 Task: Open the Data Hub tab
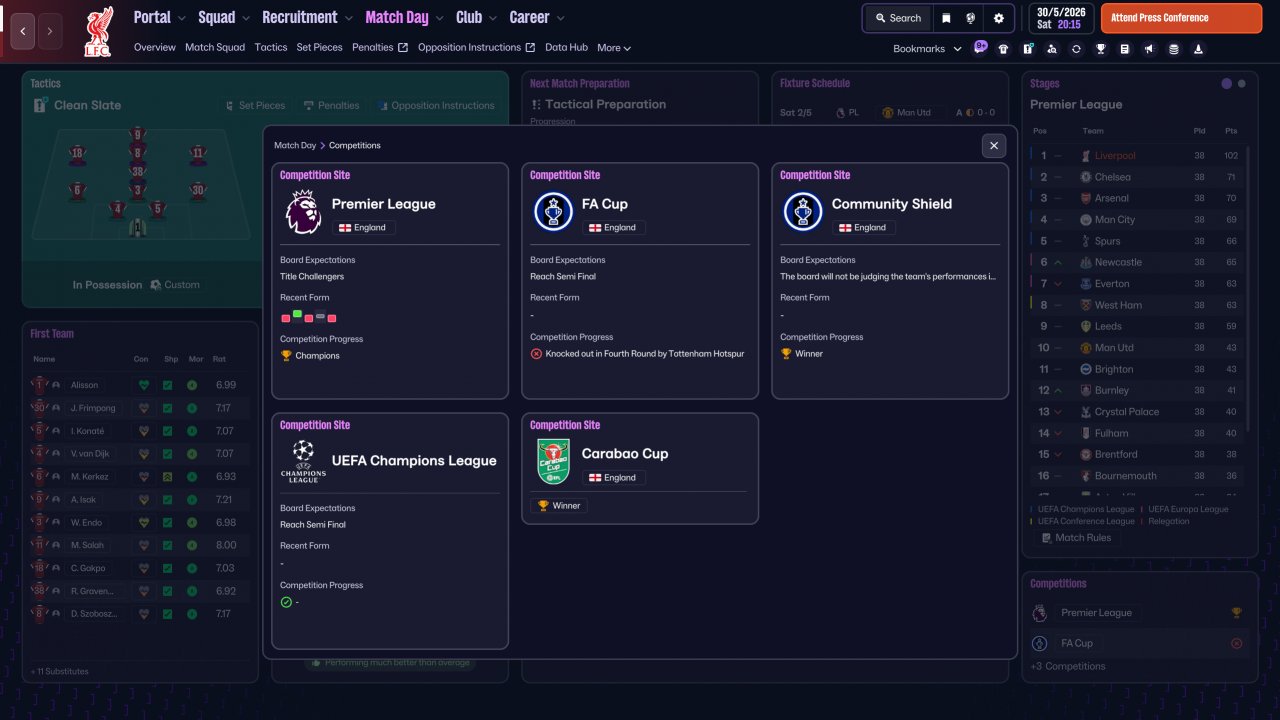pos(566,48)
